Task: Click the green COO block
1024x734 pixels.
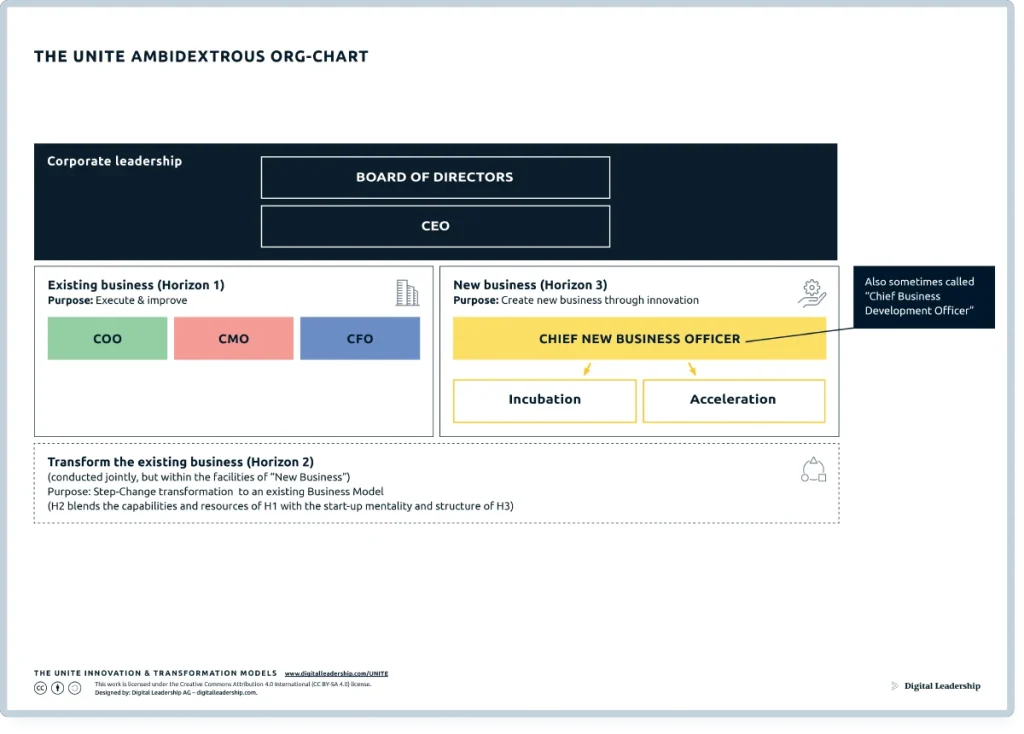Action: (107, 339)
